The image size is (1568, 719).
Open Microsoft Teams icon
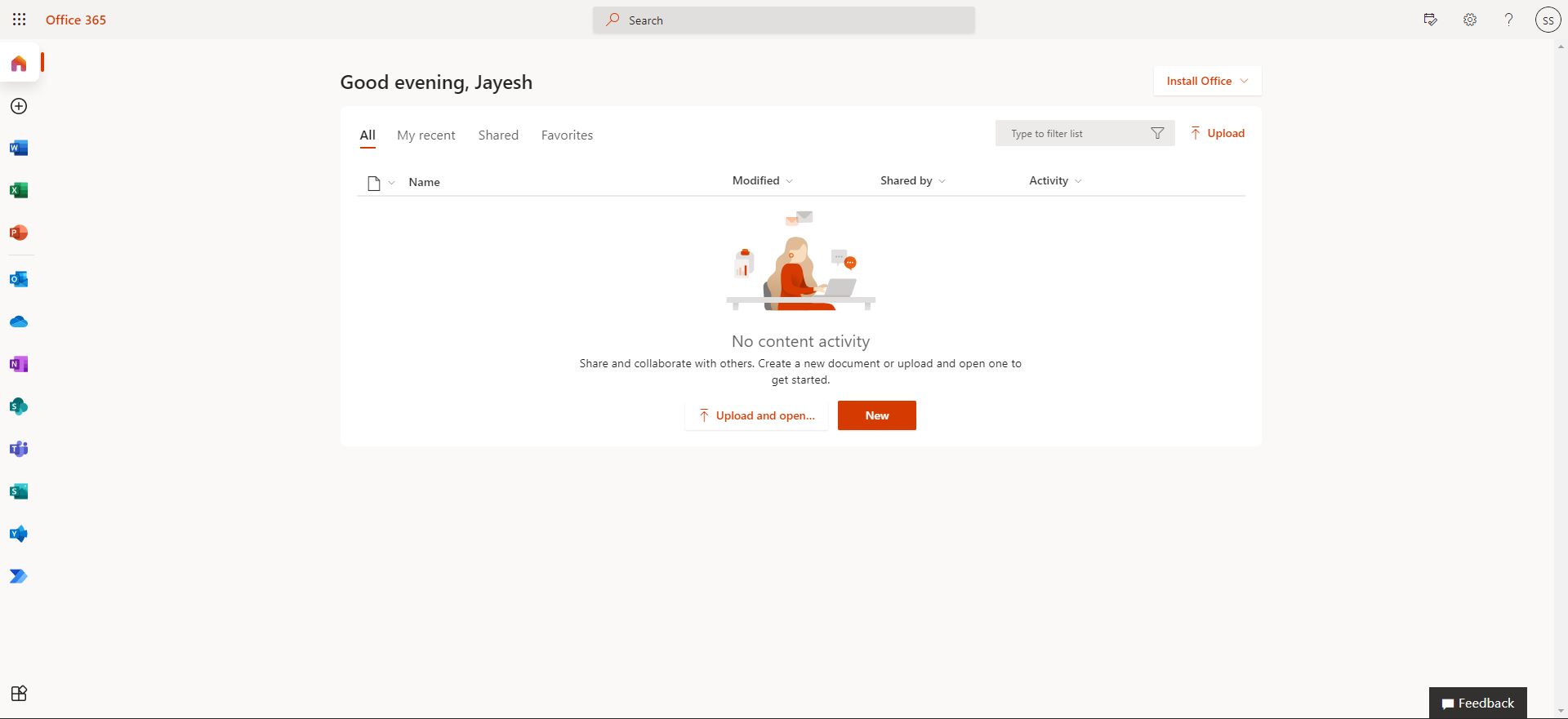pyautogui.click(x=19, y=449)
